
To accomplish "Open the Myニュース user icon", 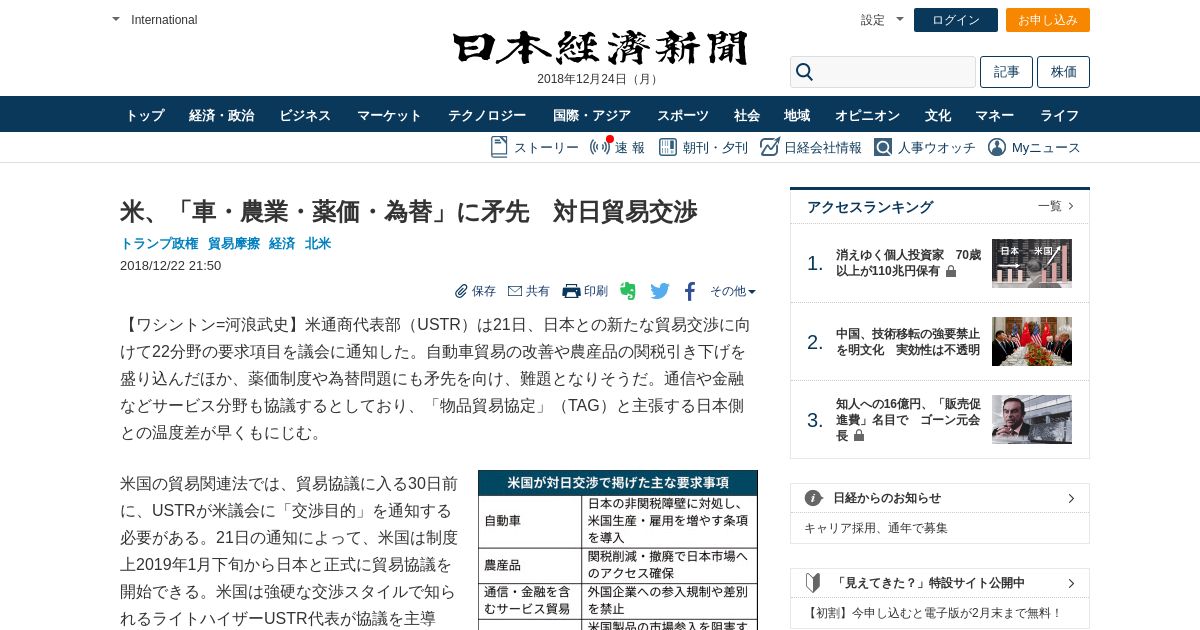I will [x=997, y=147].
